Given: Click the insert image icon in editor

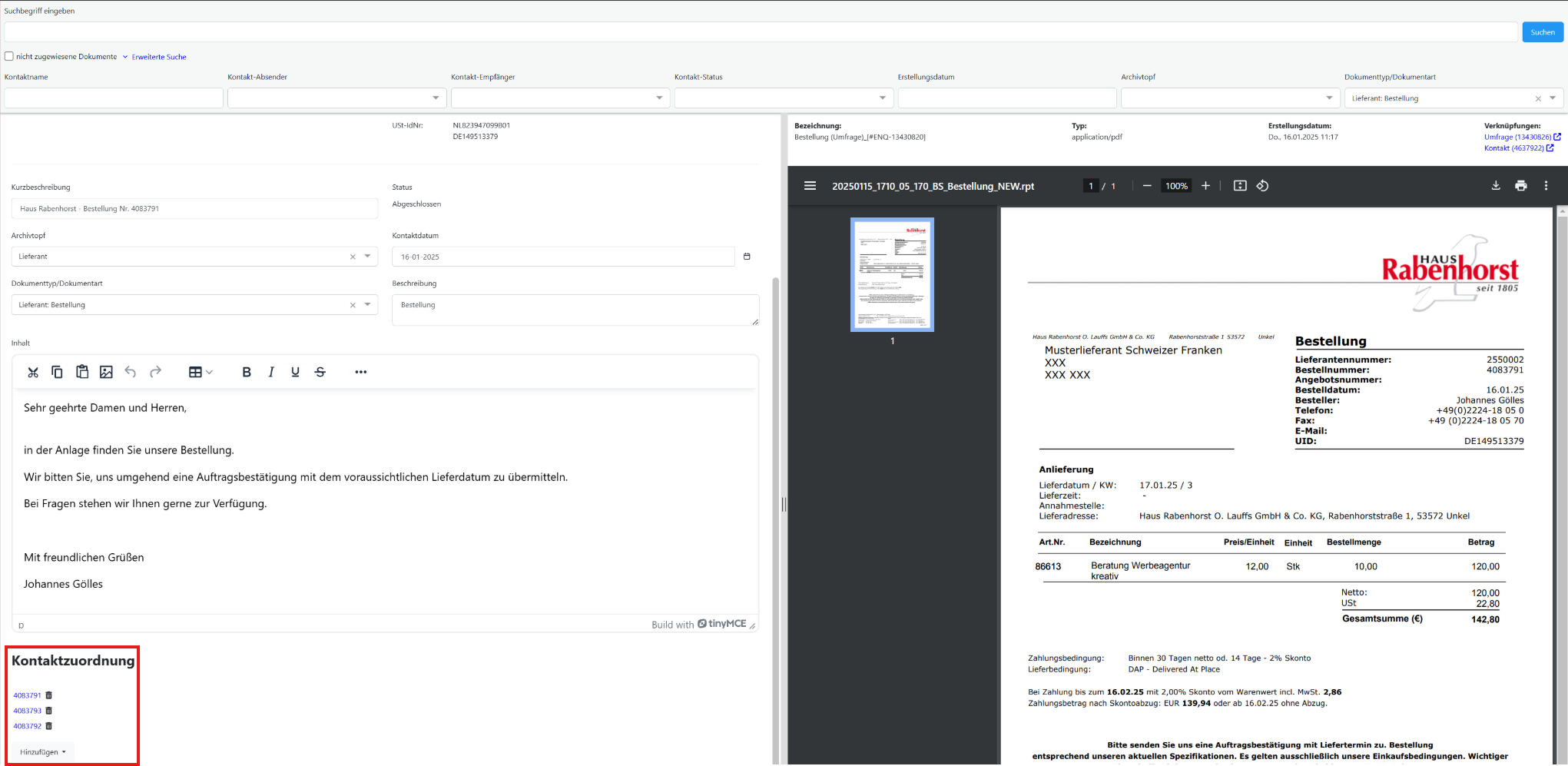Looking at the screenshot, I should click(x=106, y=373).
